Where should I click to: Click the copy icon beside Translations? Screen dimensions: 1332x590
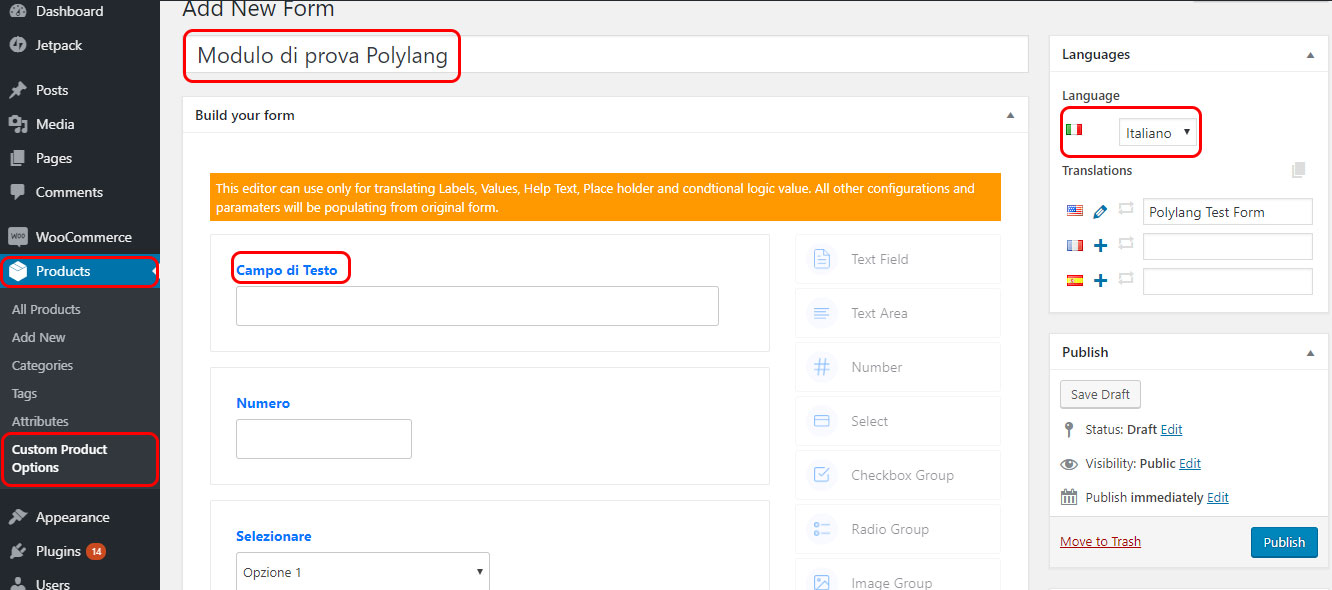point(1298,170)
